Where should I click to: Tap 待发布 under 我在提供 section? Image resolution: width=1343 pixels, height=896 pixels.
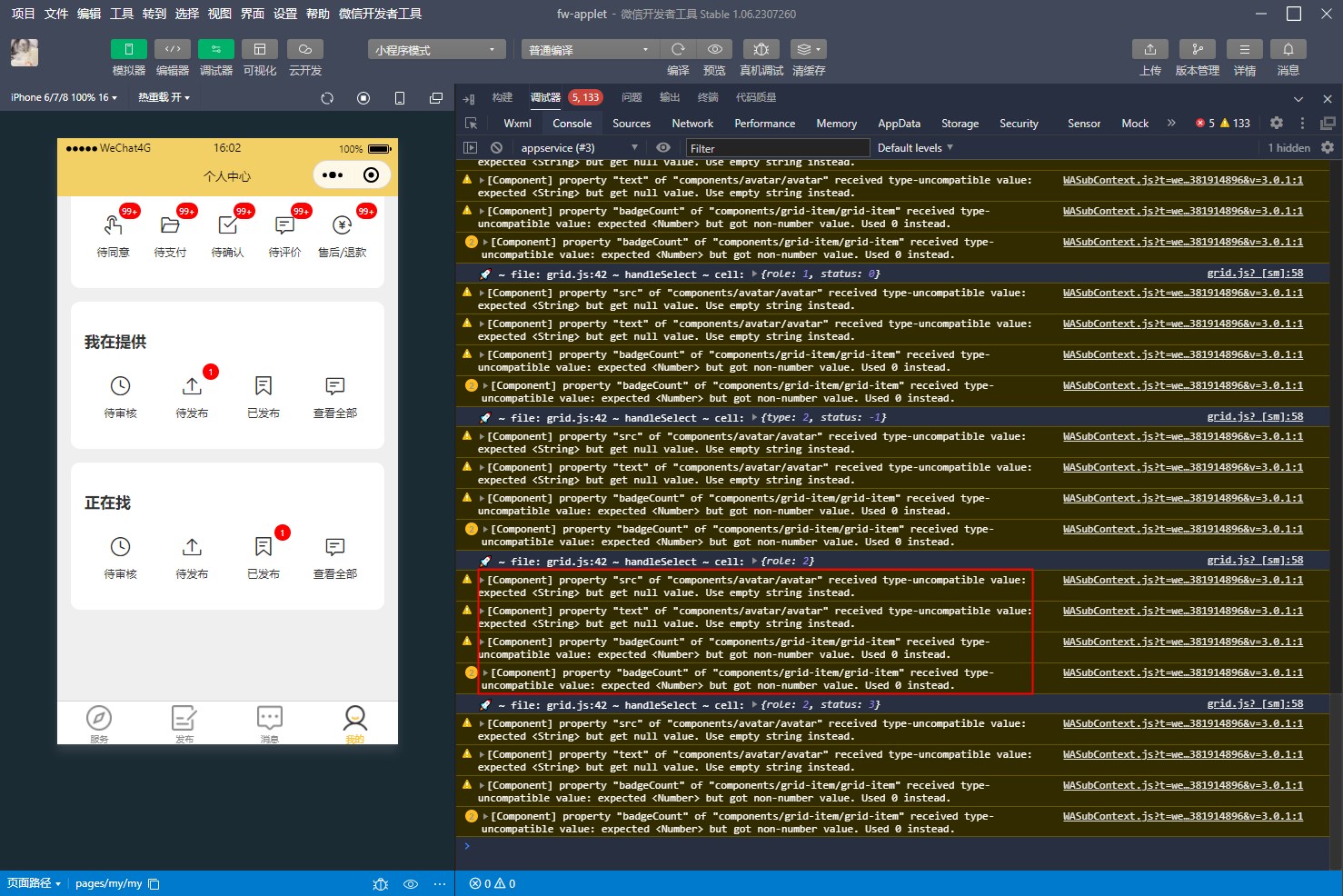click(x=192, y=396)
